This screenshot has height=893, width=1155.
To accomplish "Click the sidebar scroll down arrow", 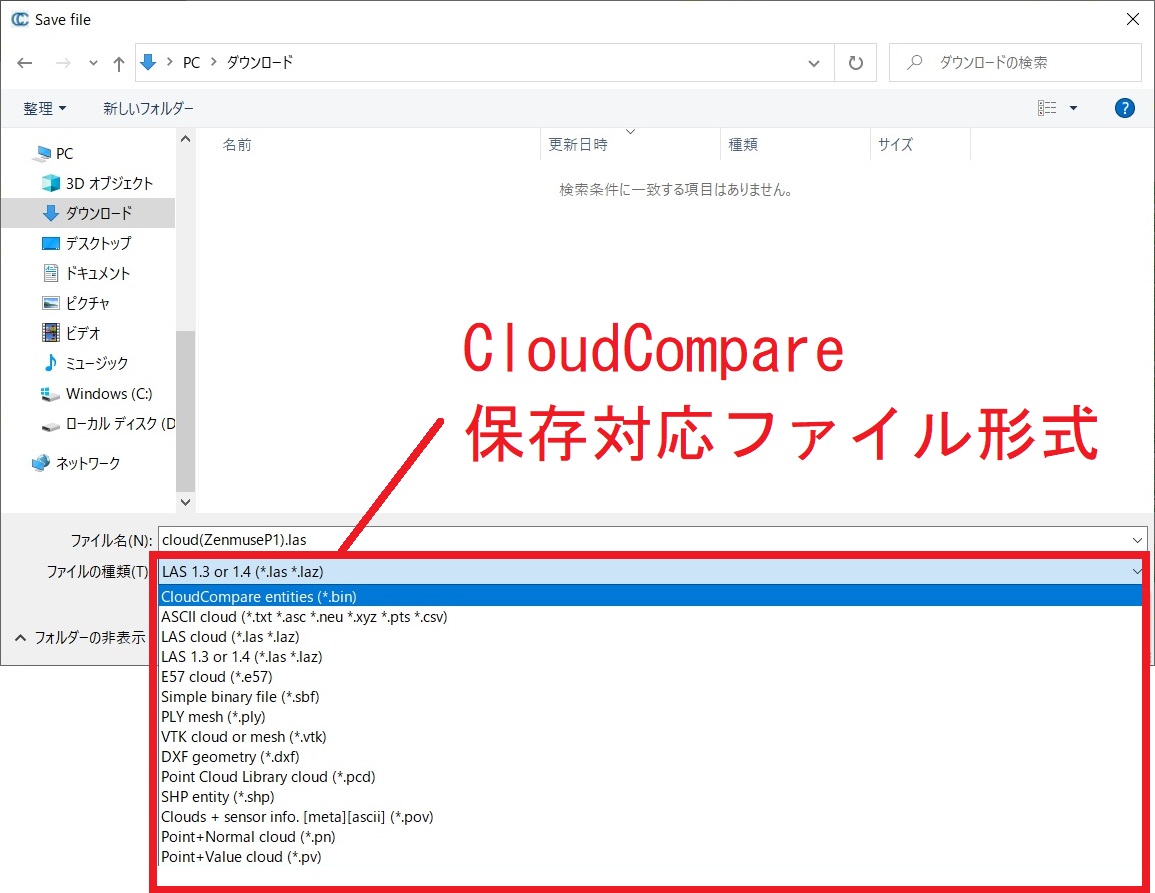I will coord(186,502).
